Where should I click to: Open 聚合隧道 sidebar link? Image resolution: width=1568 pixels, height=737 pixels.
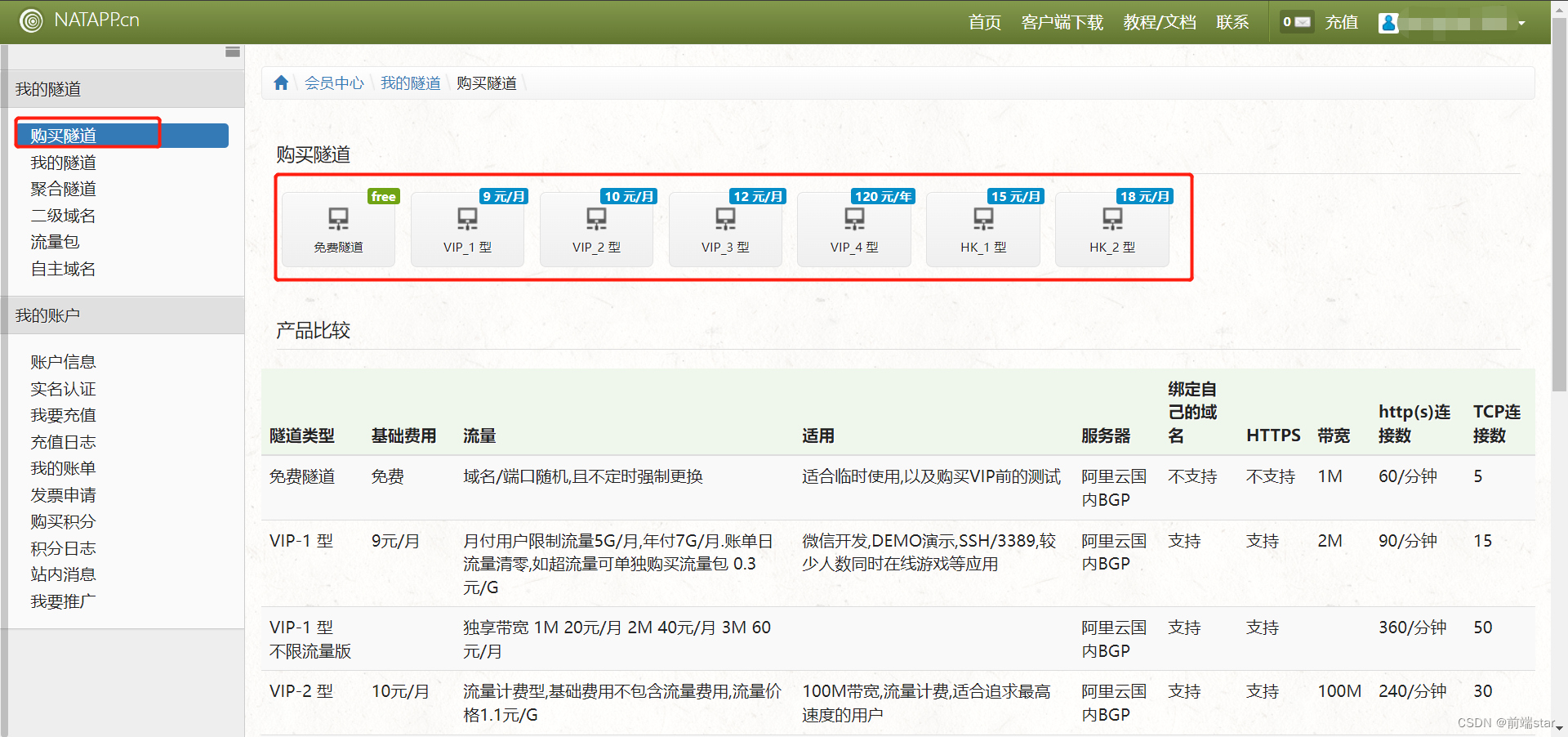[63, 189]
